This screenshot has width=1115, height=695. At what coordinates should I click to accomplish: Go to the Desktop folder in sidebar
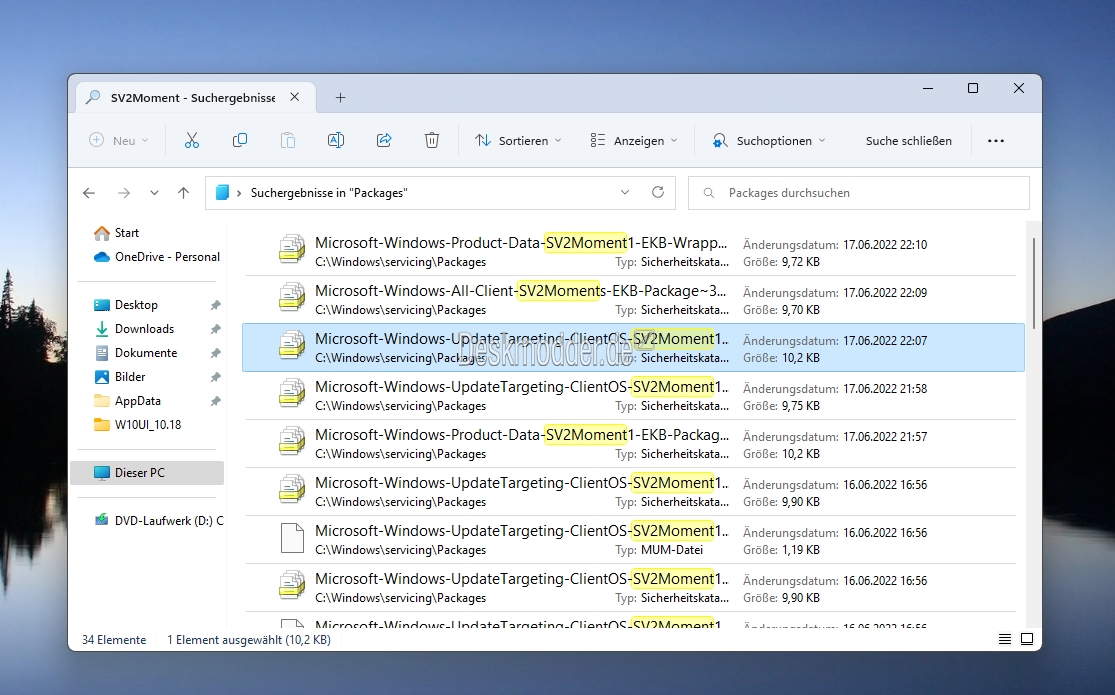136,304
